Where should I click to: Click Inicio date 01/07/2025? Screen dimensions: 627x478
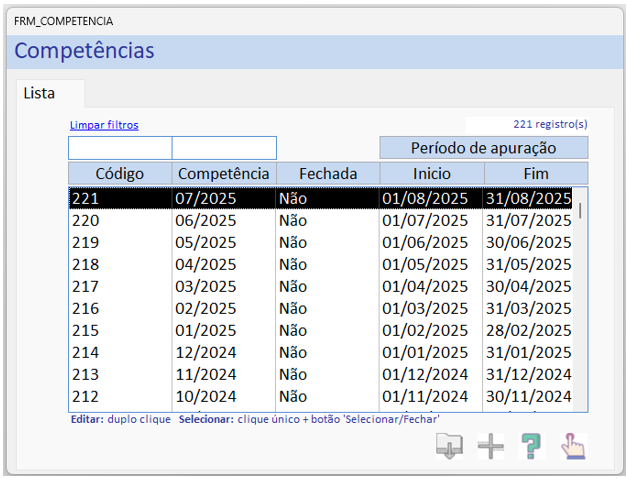tap(425, 220)
